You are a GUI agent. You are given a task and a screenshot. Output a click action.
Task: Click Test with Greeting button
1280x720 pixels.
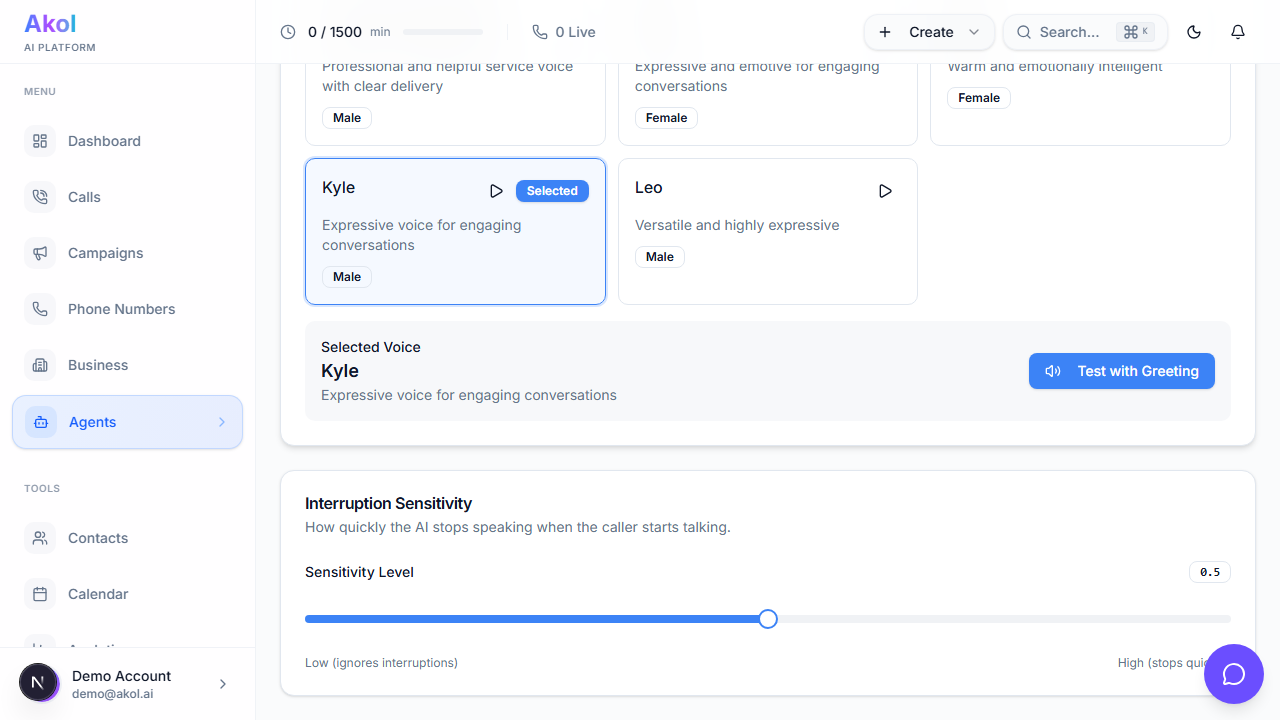pyautogui.click(x=1121, y=371)
